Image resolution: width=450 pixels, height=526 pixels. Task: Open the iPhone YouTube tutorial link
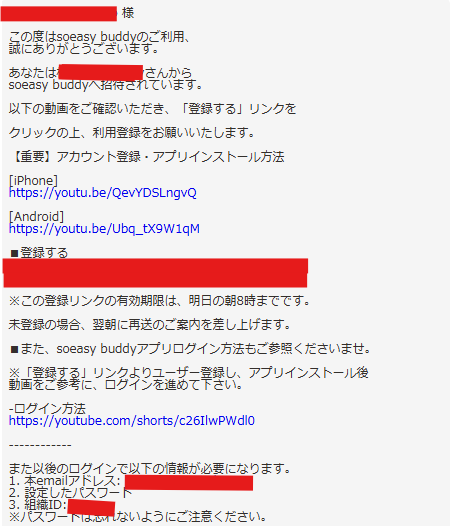(103, 193)
